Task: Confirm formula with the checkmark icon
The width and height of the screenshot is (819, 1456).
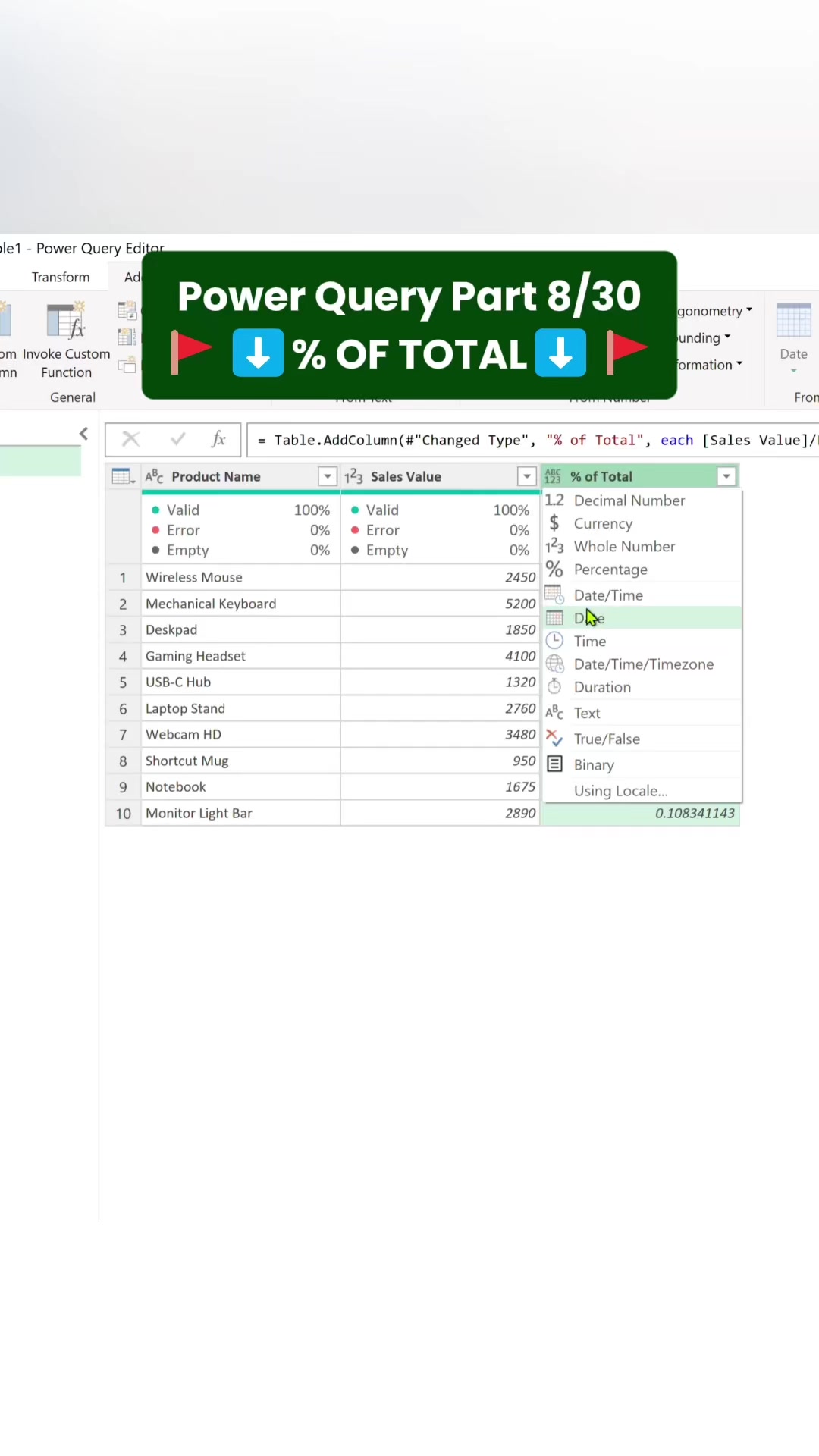Action: pos(178,439)
